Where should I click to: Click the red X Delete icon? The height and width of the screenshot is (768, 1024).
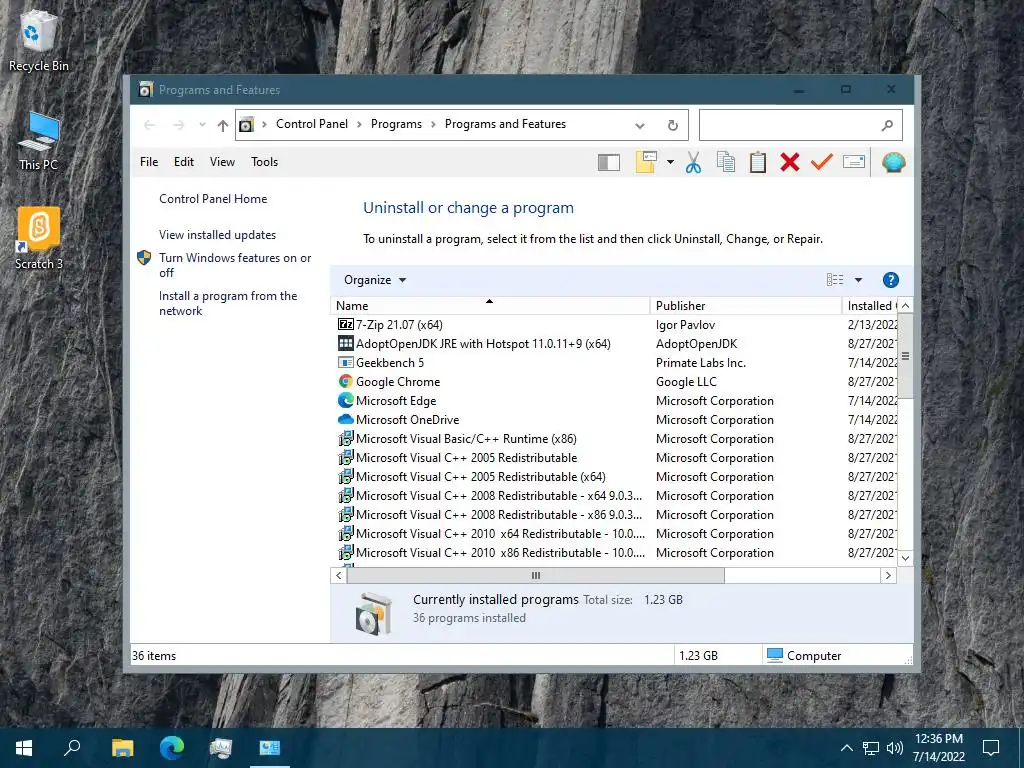[790, 162]
